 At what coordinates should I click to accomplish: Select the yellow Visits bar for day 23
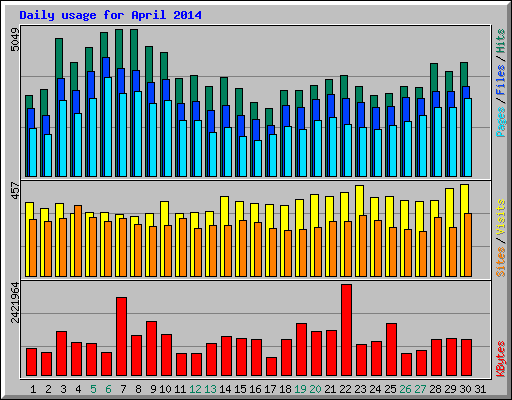359,201
